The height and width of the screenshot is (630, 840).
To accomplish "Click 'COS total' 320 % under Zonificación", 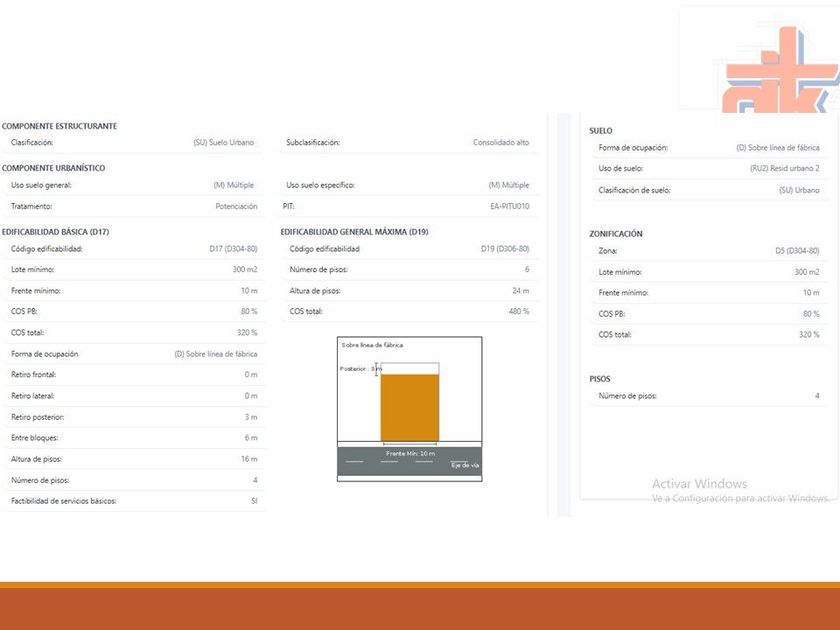I will (809, 334).
